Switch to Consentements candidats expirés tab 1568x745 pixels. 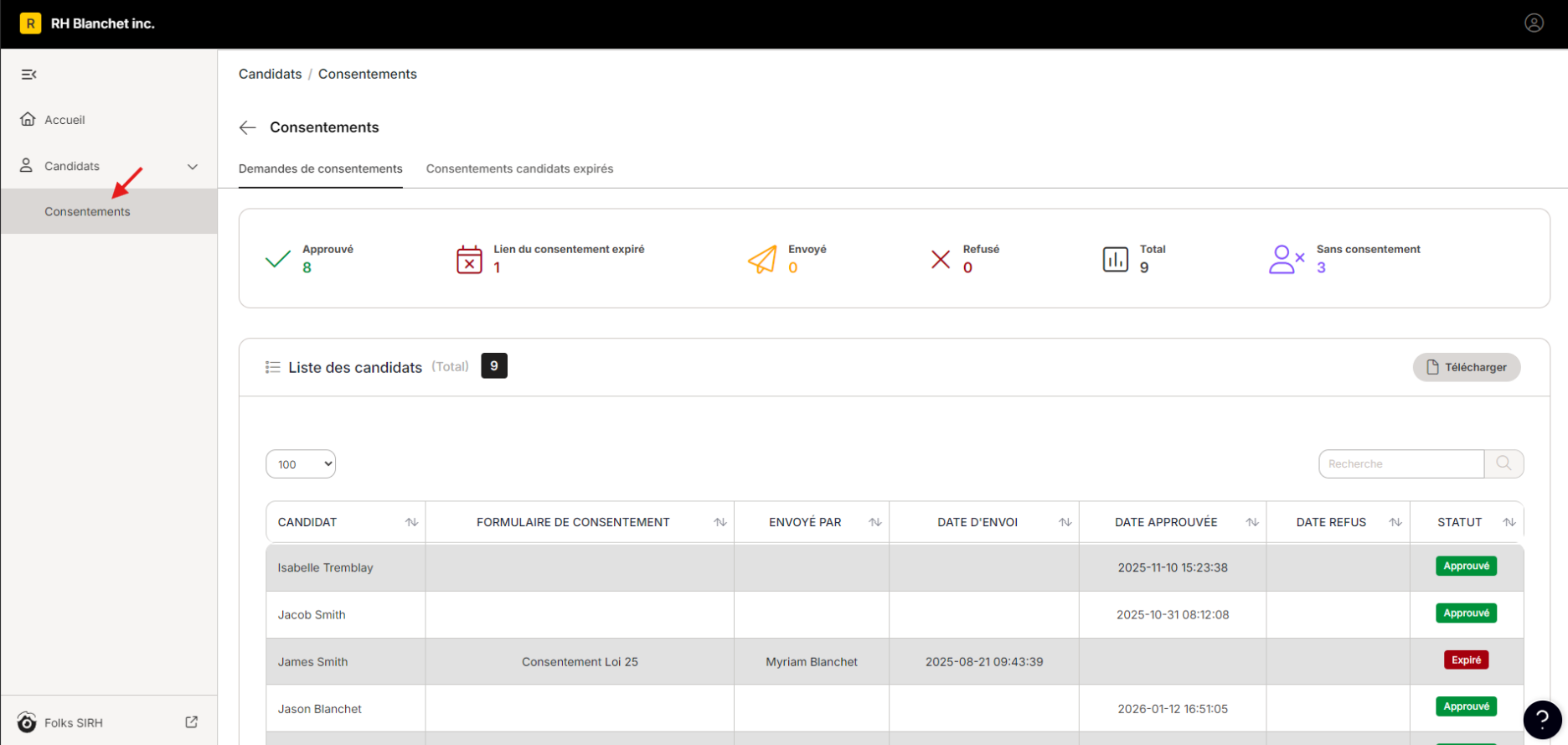520,168
